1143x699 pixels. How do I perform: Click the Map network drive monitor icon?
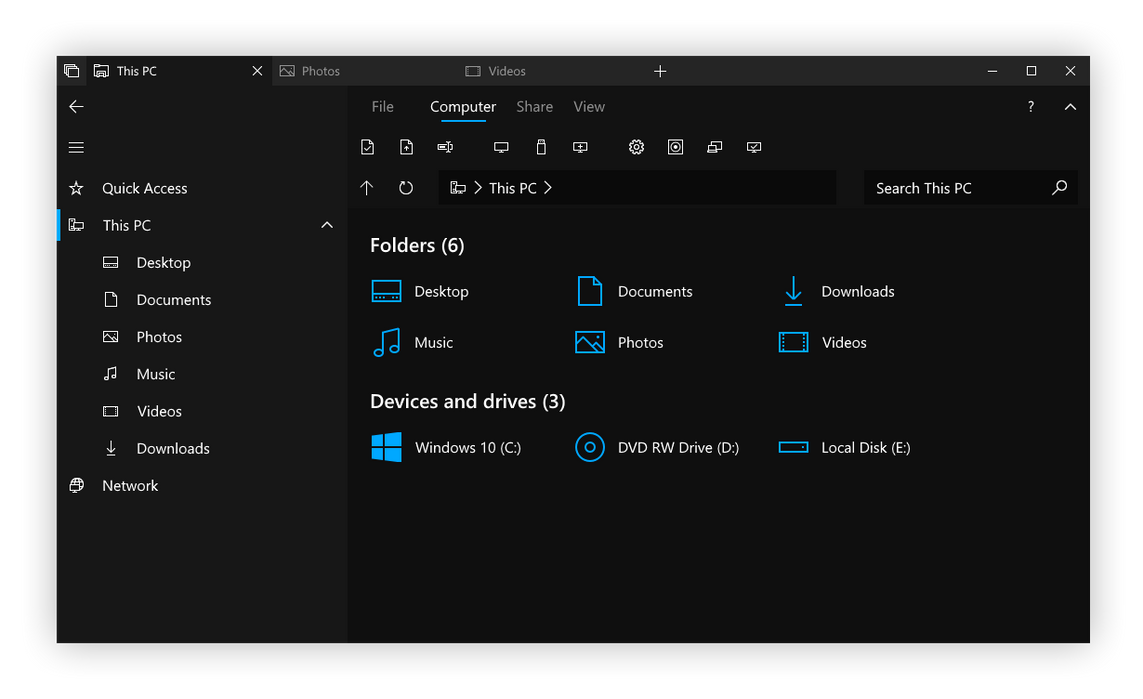pyautogui.click(x=500, y=146)
